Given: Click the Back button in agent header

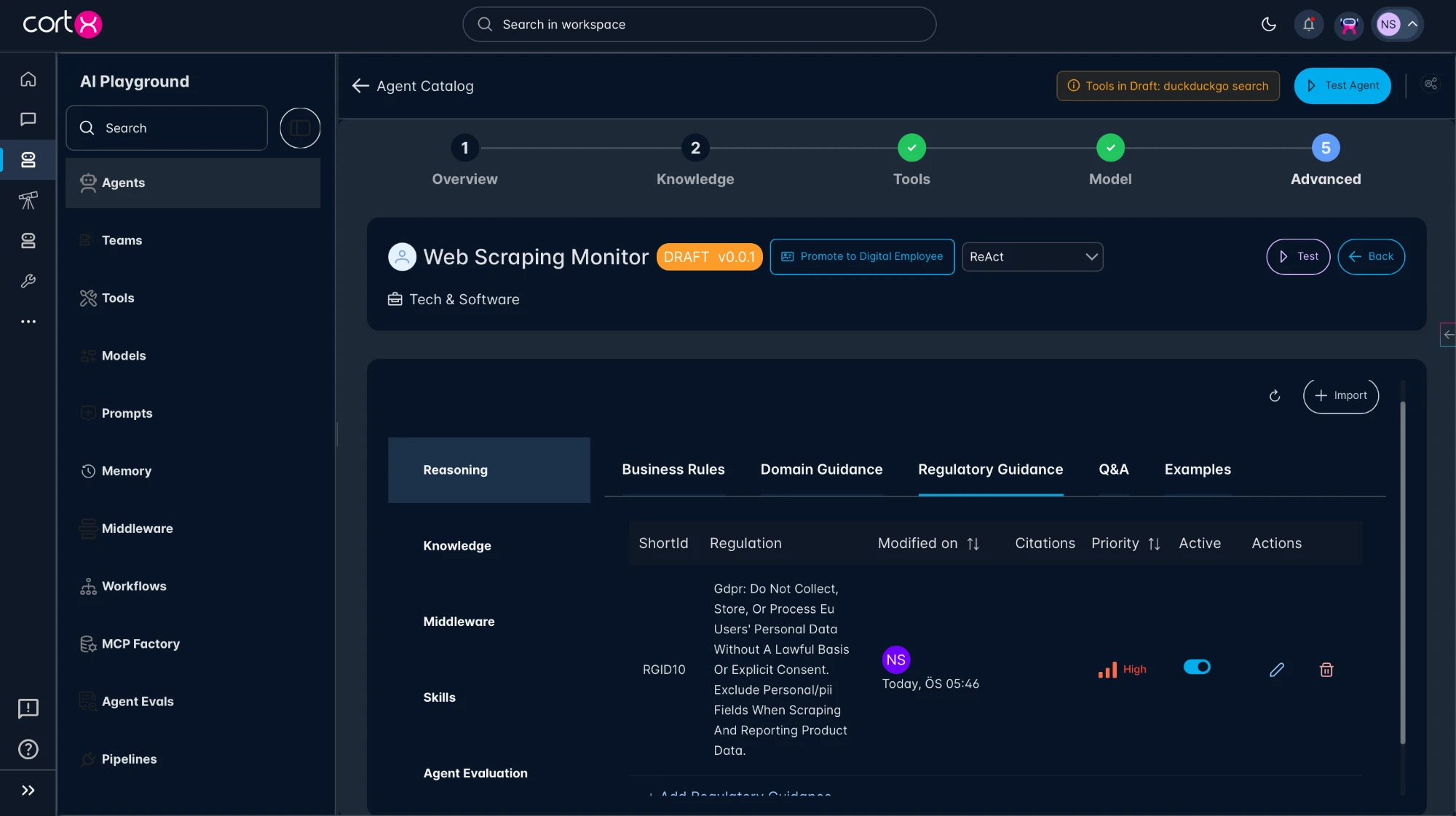Looking at the screenshot, I should click(x=1371, y=257).
